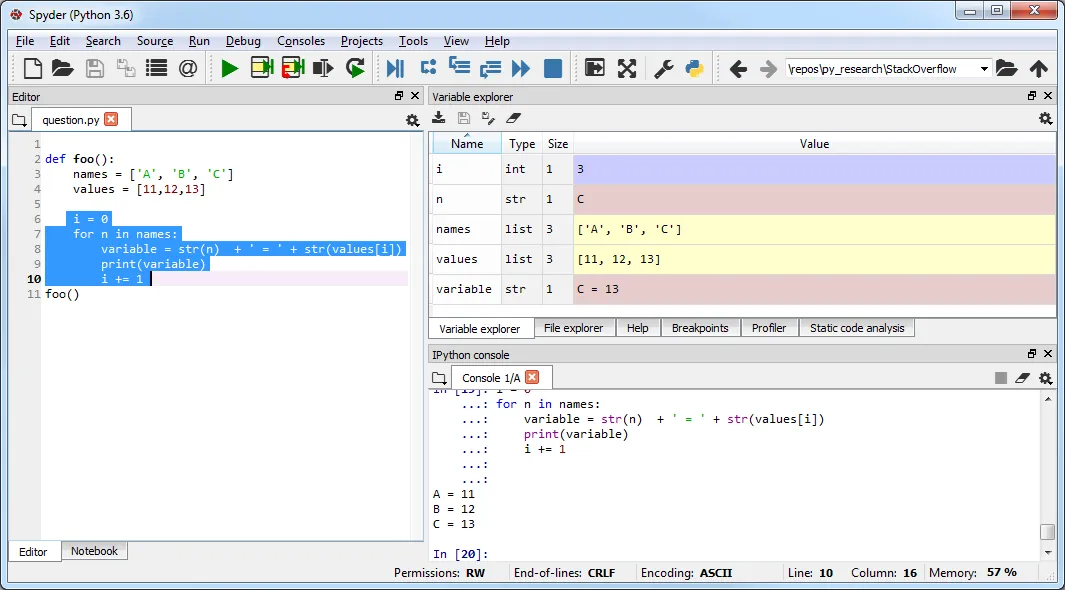The image size is (1065, 590).
Task: Open the IPython console options gear menu
Action: 1045,378
